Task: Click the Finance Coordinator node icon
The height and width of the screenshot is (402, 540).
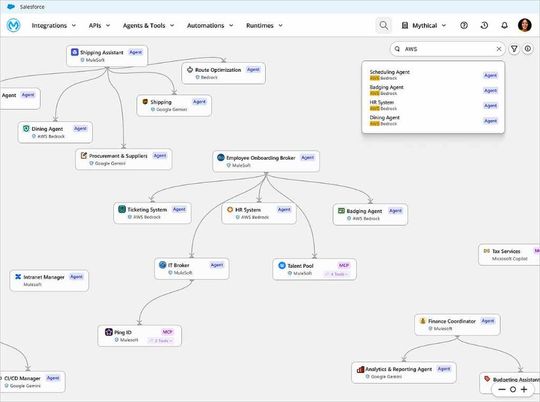Action: point(423,321)
